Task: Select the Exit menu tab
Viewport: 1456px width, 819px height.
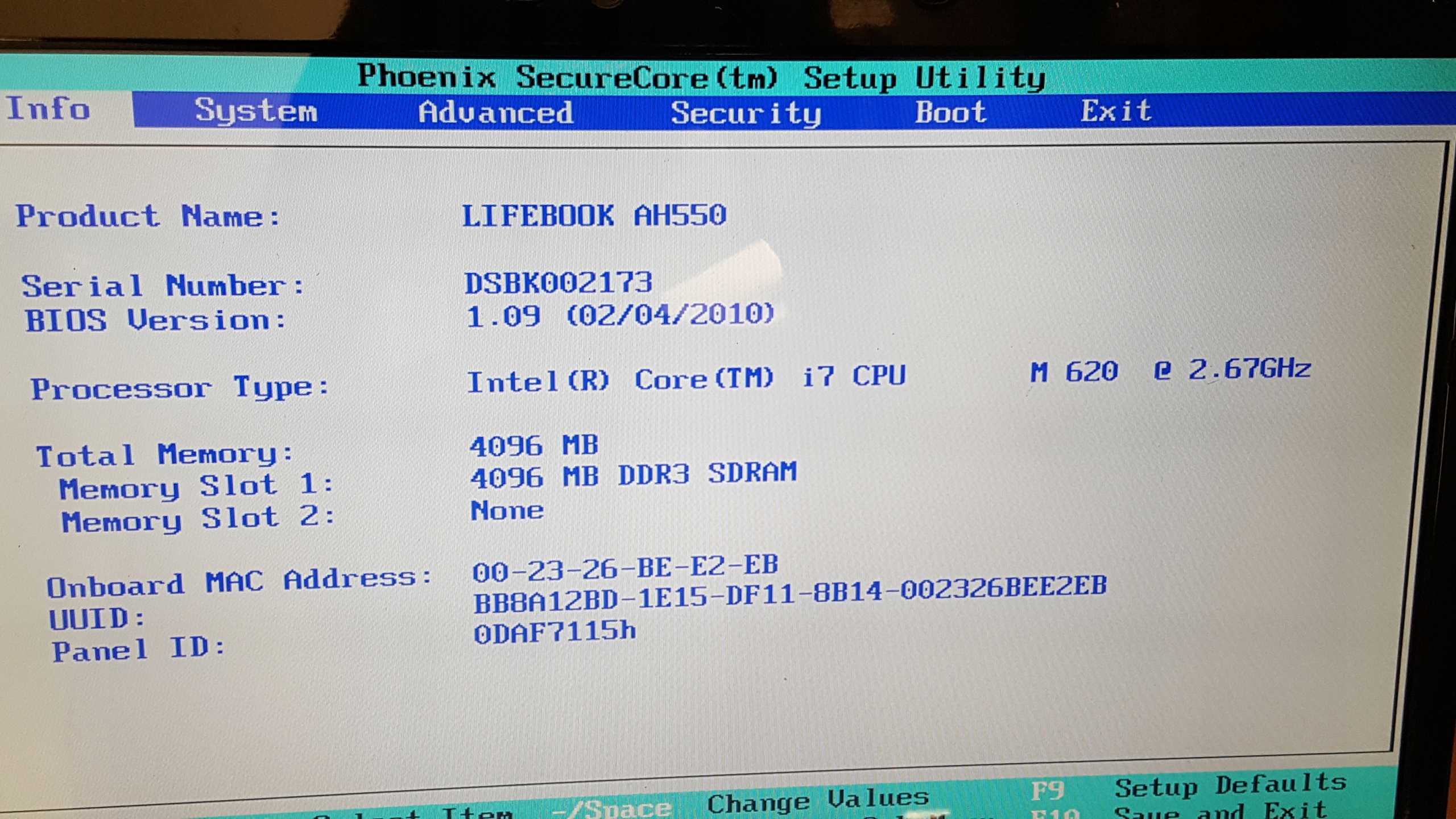Action: 1116,110
